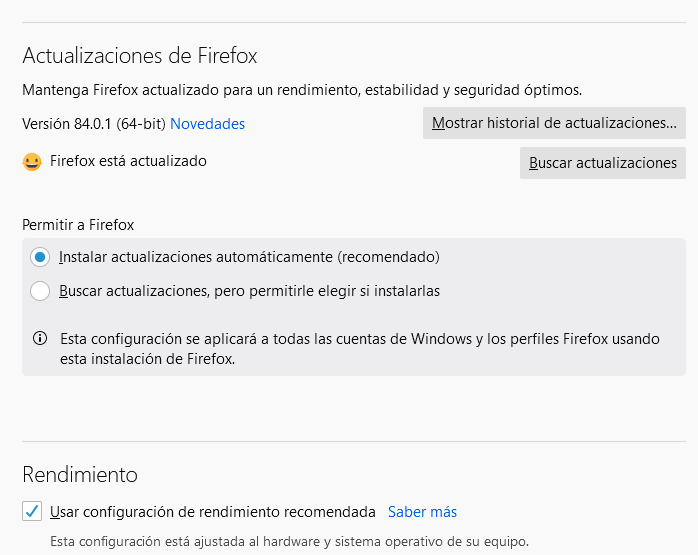Follow the Saber más link
The height and width of the screenshot is (555, 698).
click(x=422, y=512)
